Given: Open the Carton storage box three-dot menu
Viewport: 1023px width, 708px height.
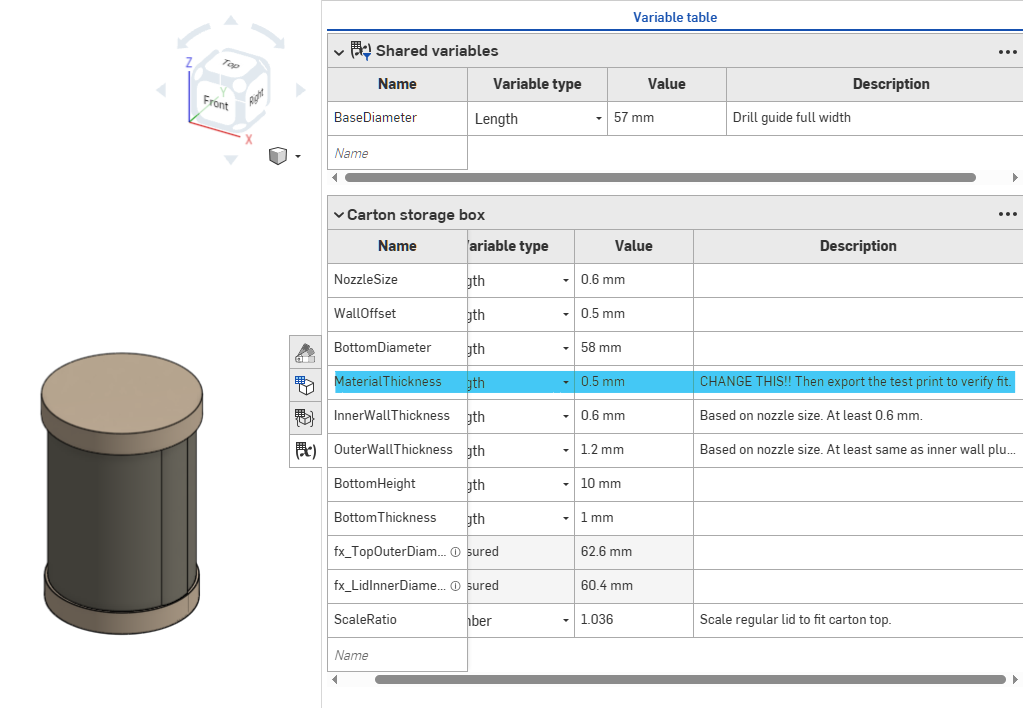Looking at the screenshot, I should [x=1007, y=214].
